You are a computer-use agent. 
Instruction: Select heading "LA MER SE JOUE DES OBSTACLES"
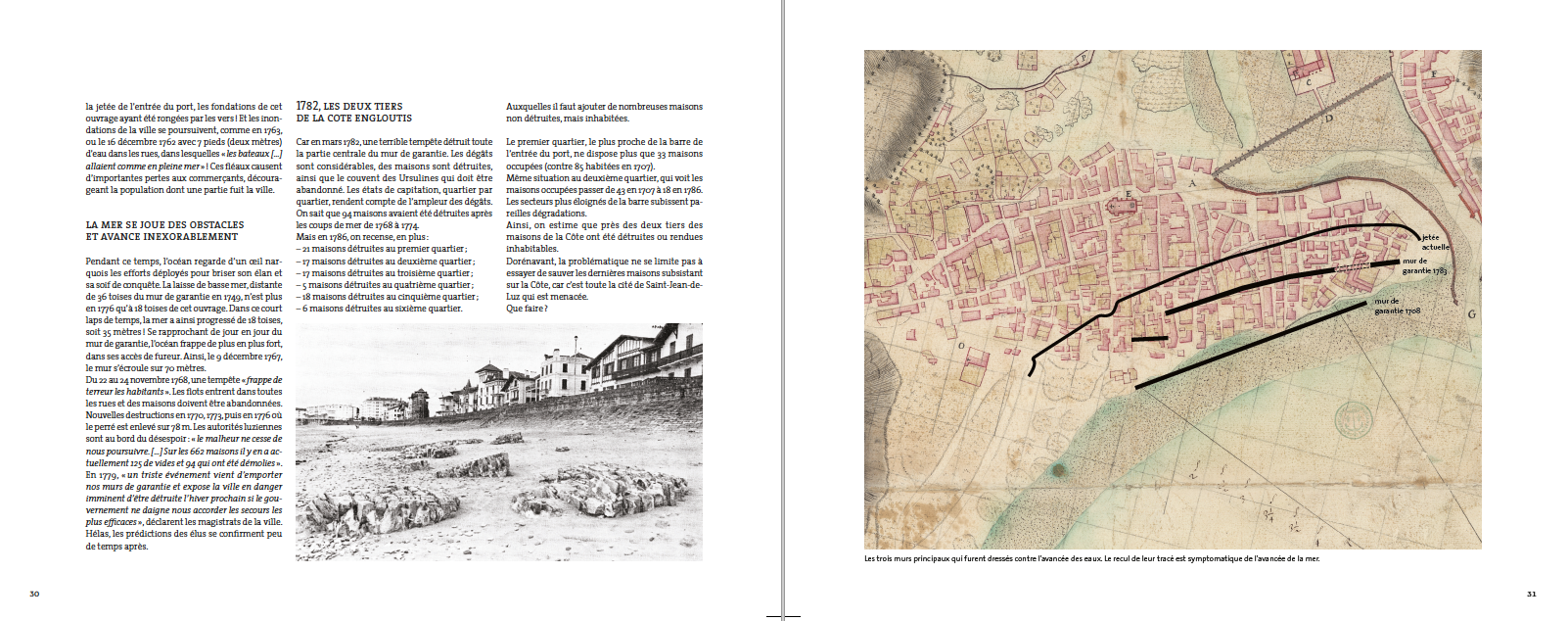point(164,225)
